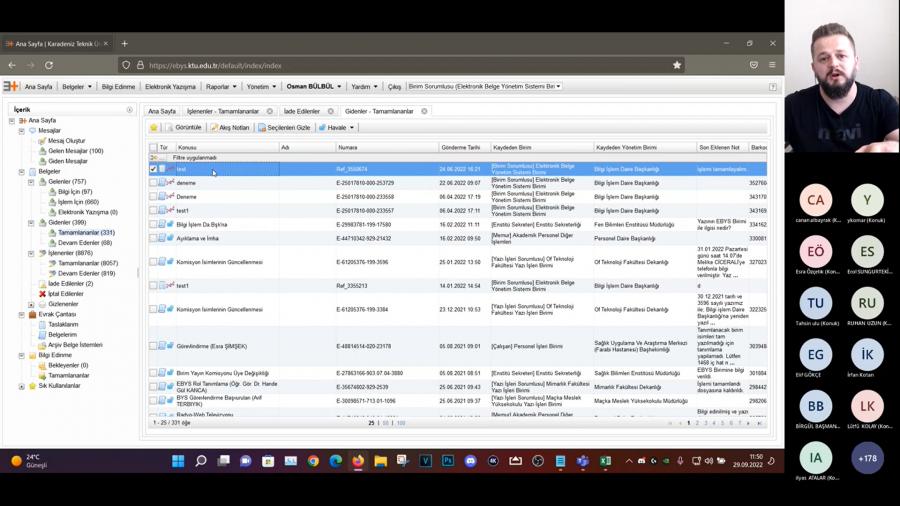Open new browser tab
Viewport: 900px width, 506px height.
(125, 44)
